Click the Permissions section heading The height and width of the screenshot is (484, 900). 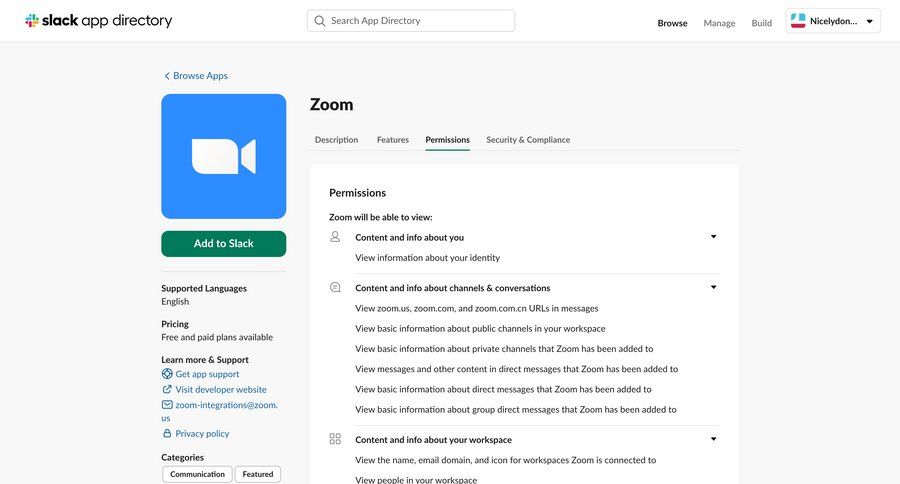[x=358, y=193]
